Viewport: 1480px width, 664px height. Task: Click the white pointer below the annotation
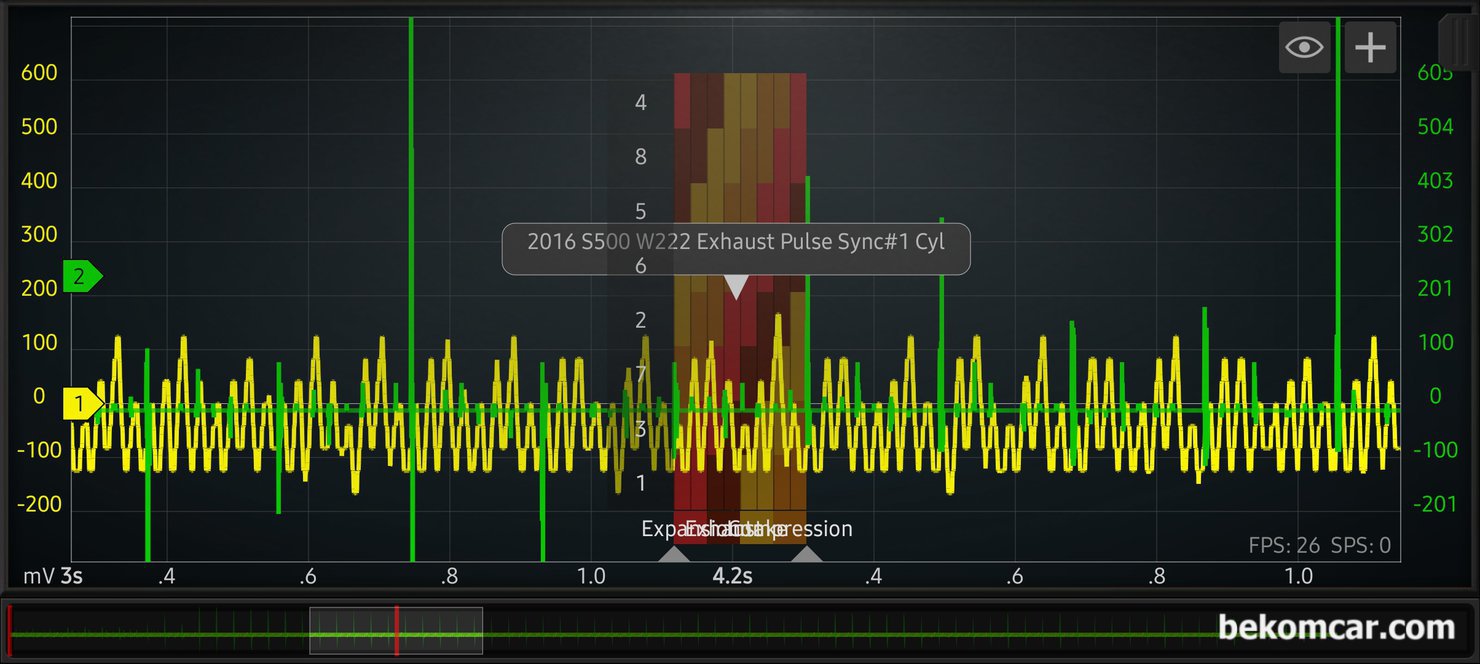pos(736,288)
